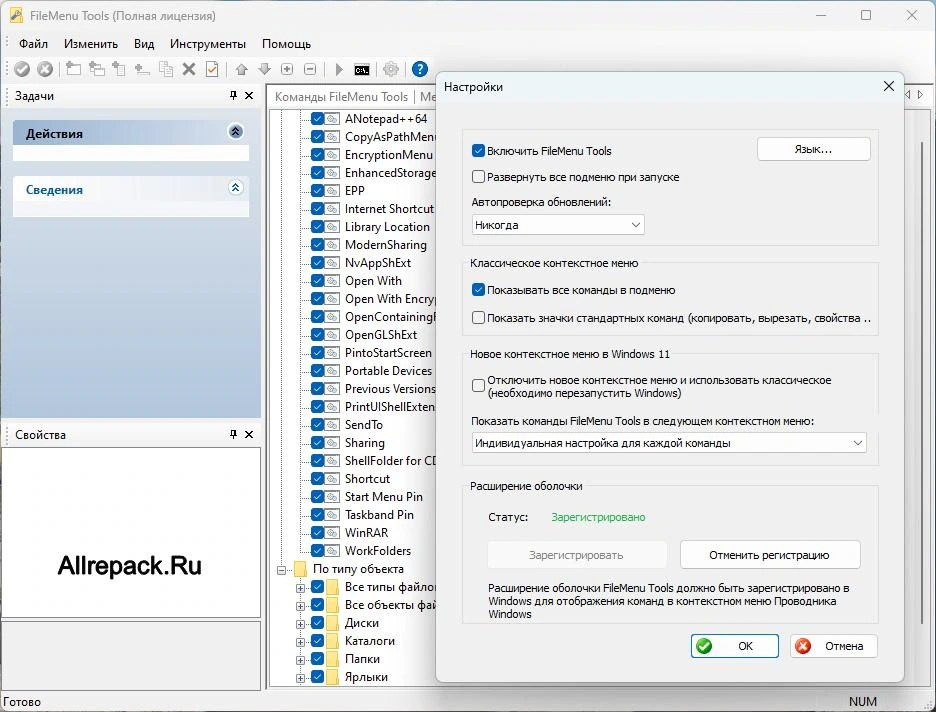Click the copy element toolbar icon

coord(165,69)
